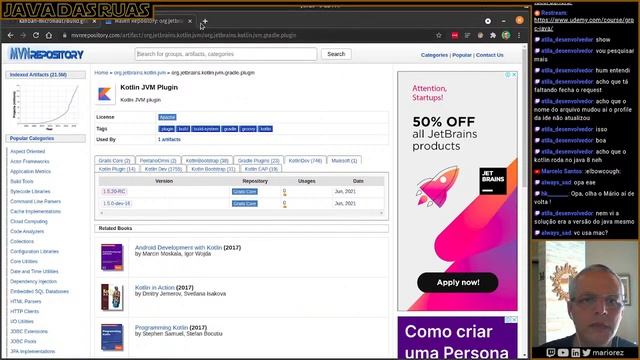640x360 pixels.
Task: Click the MVN Repository logo
Action: (x=47, y=54)
